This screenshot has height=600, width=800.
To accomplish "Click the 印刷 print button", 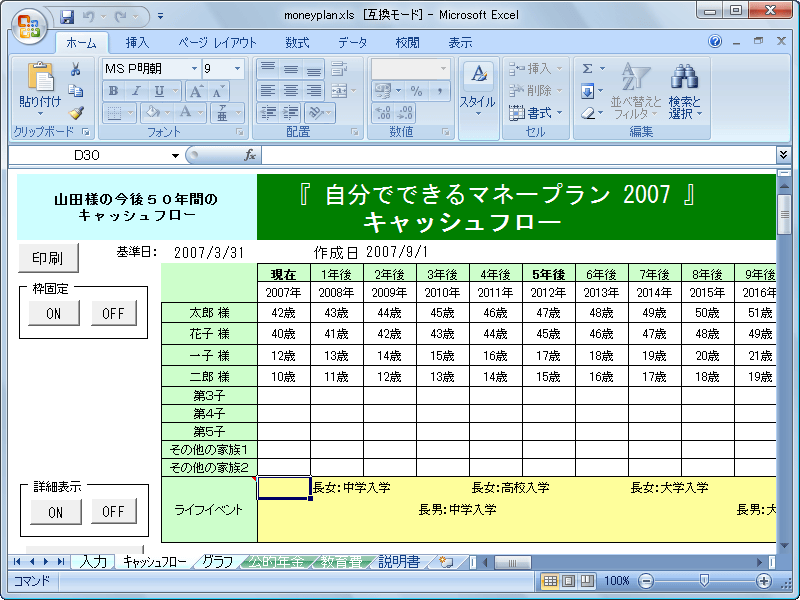I will click(x=48, y=258).
